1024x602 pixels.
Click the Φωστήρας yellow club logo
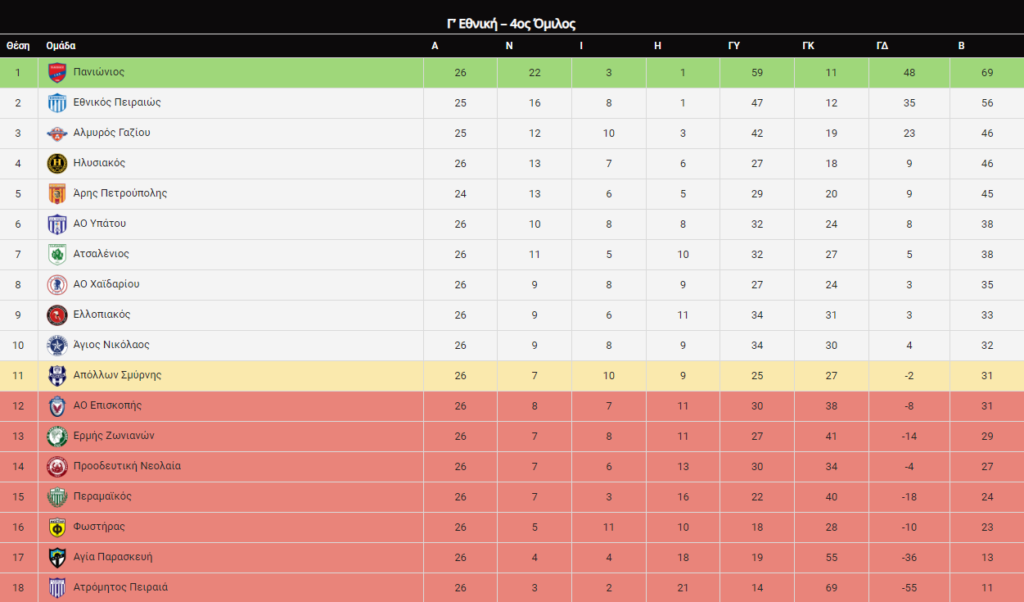tap(57, 527)
